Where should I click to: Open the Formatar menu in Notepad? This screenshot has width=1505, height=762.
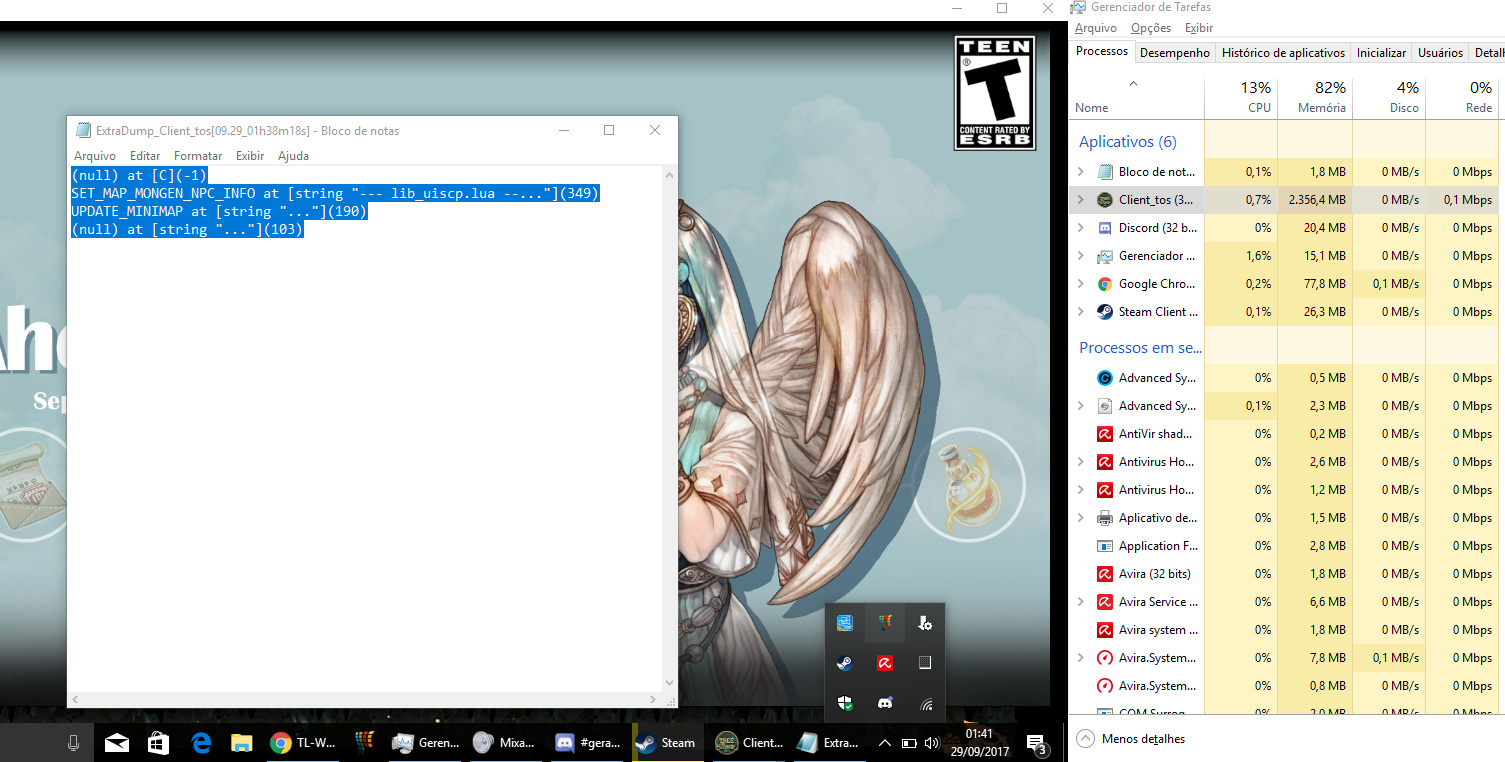tap(198, 156)
